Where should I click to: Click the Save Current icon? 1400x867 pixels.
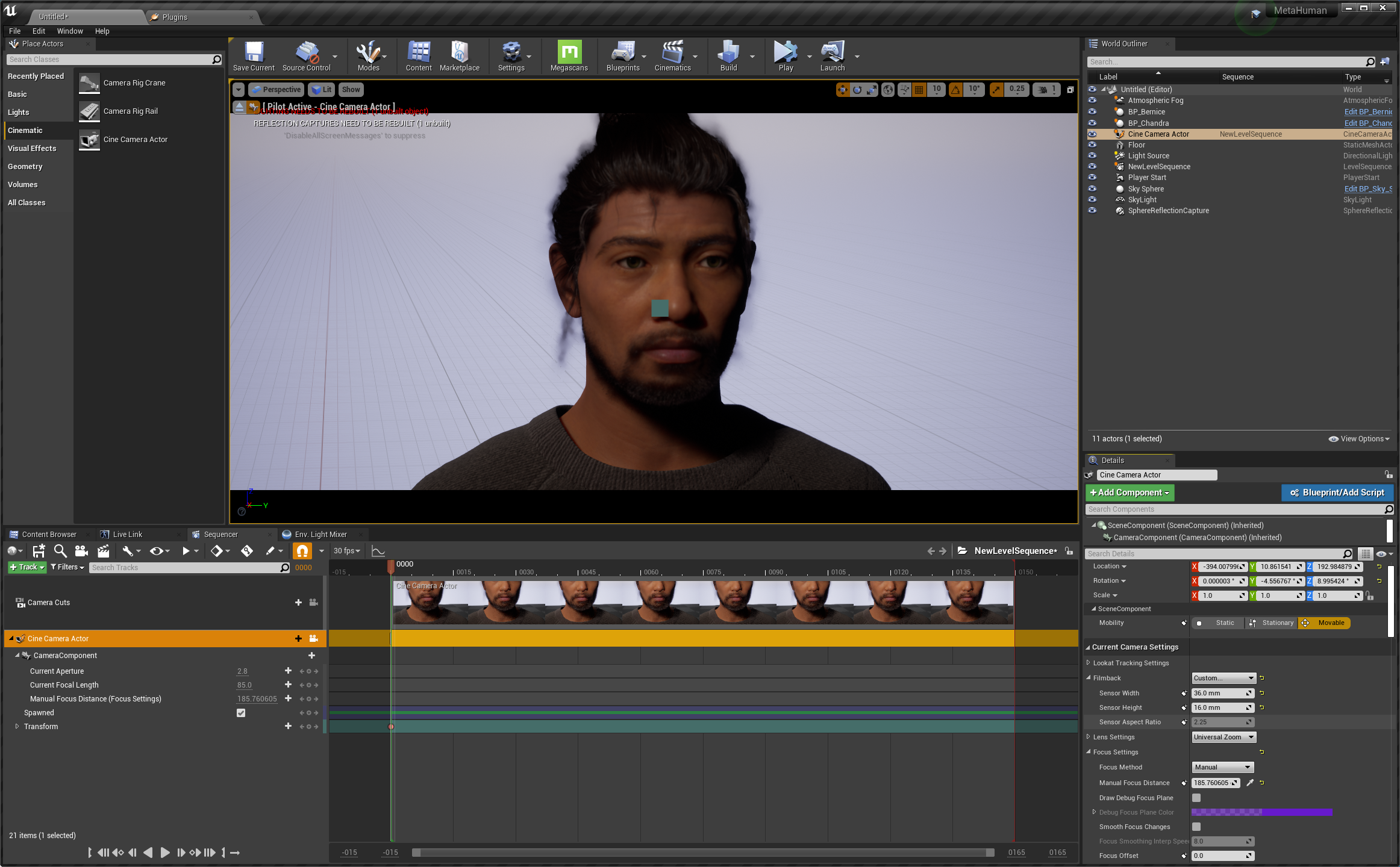click(253, 53)
